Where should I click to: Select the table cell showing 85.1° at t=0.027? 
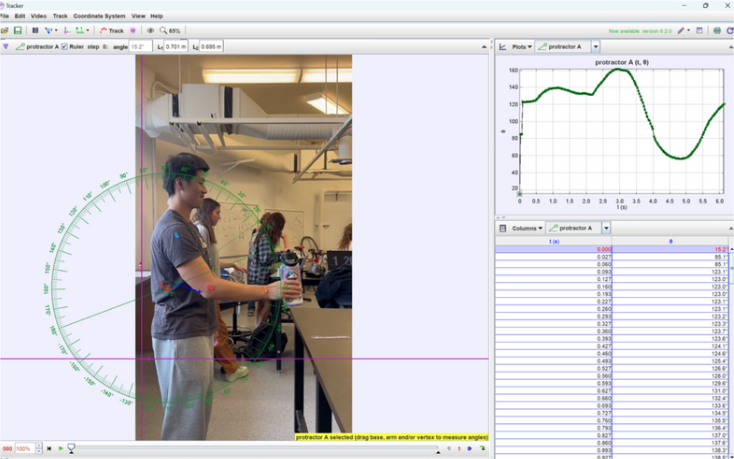(670, 257)
